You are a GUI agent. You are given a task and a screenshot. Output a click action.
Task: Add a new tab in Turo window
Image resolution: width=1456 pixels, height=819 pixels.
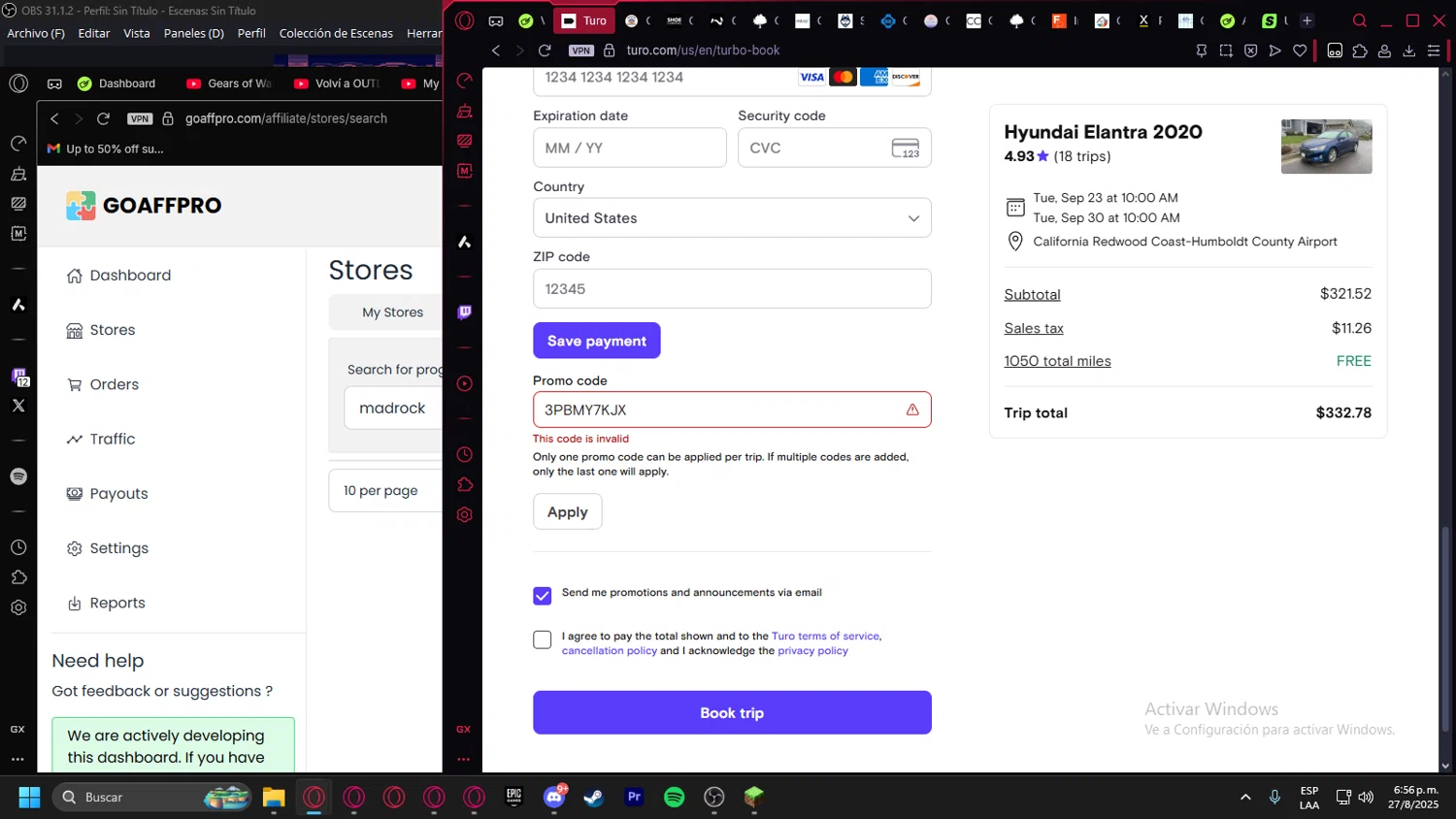coord(1307,20)
